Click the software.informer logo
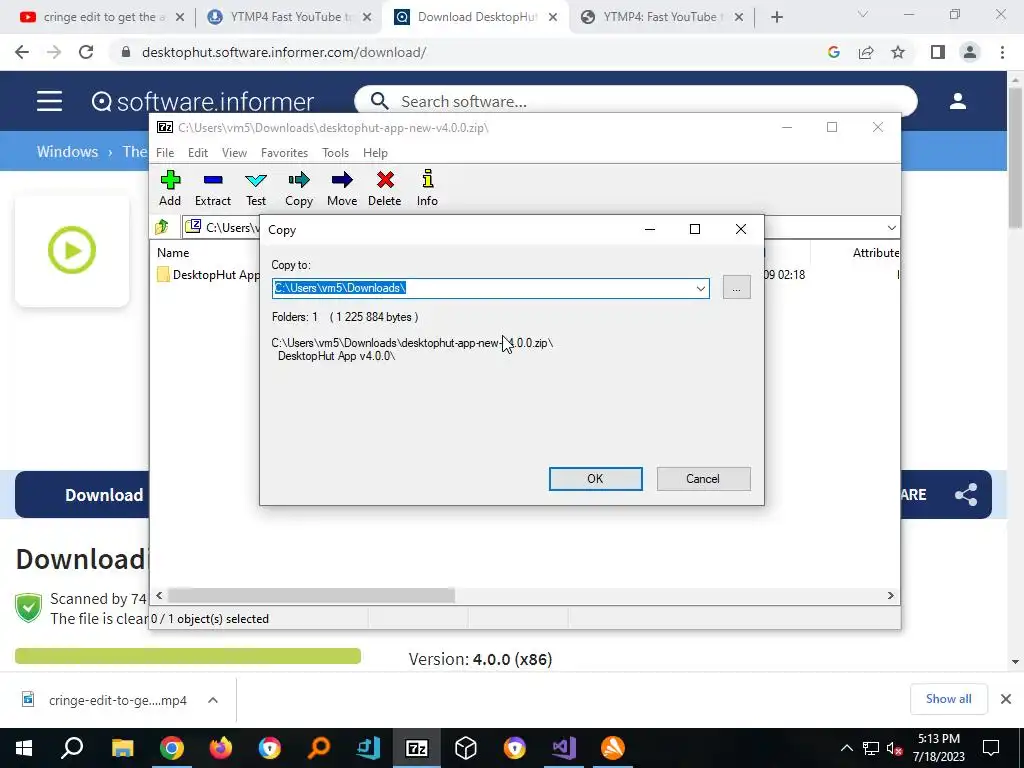 click(202, 101)
